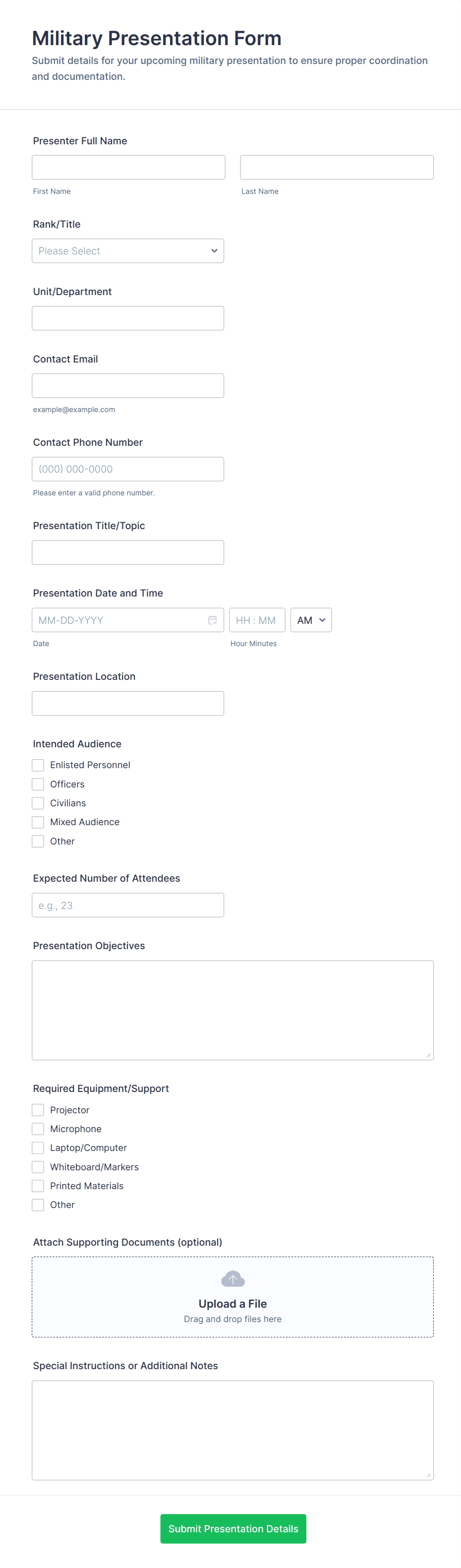Image resolution: width=461 pixels, height=1568 pixels.
Task: Open the AM/PM time dropdown
Action: (x=311, y=620)
